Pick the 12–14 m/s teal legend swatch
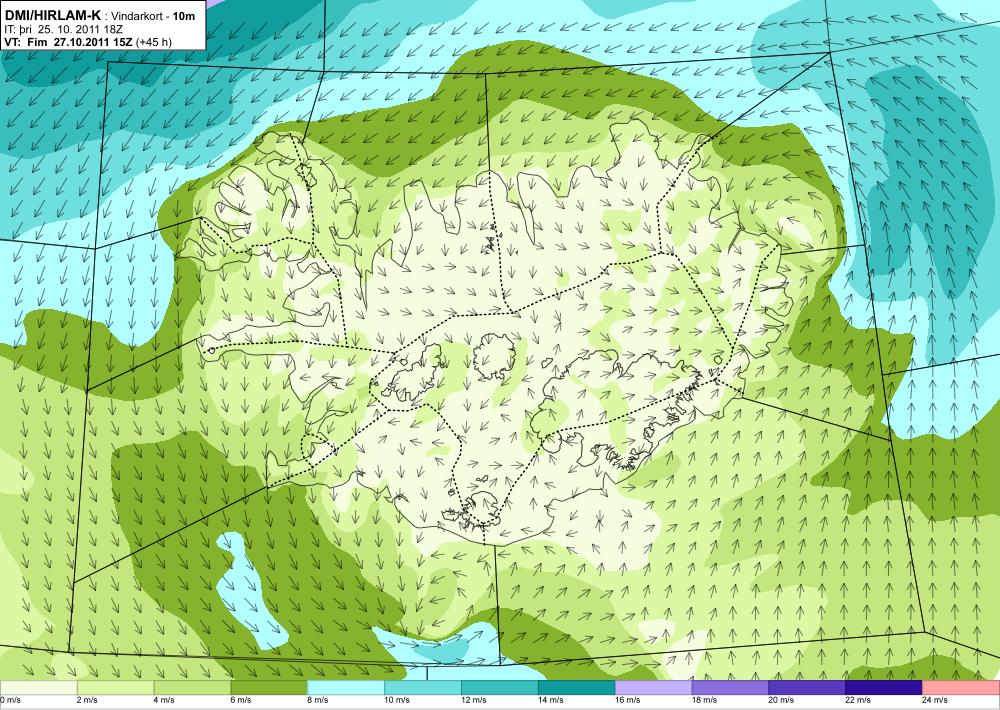Image resolution: width=1000 pixels, height=710 pixels. click(499, 688)
